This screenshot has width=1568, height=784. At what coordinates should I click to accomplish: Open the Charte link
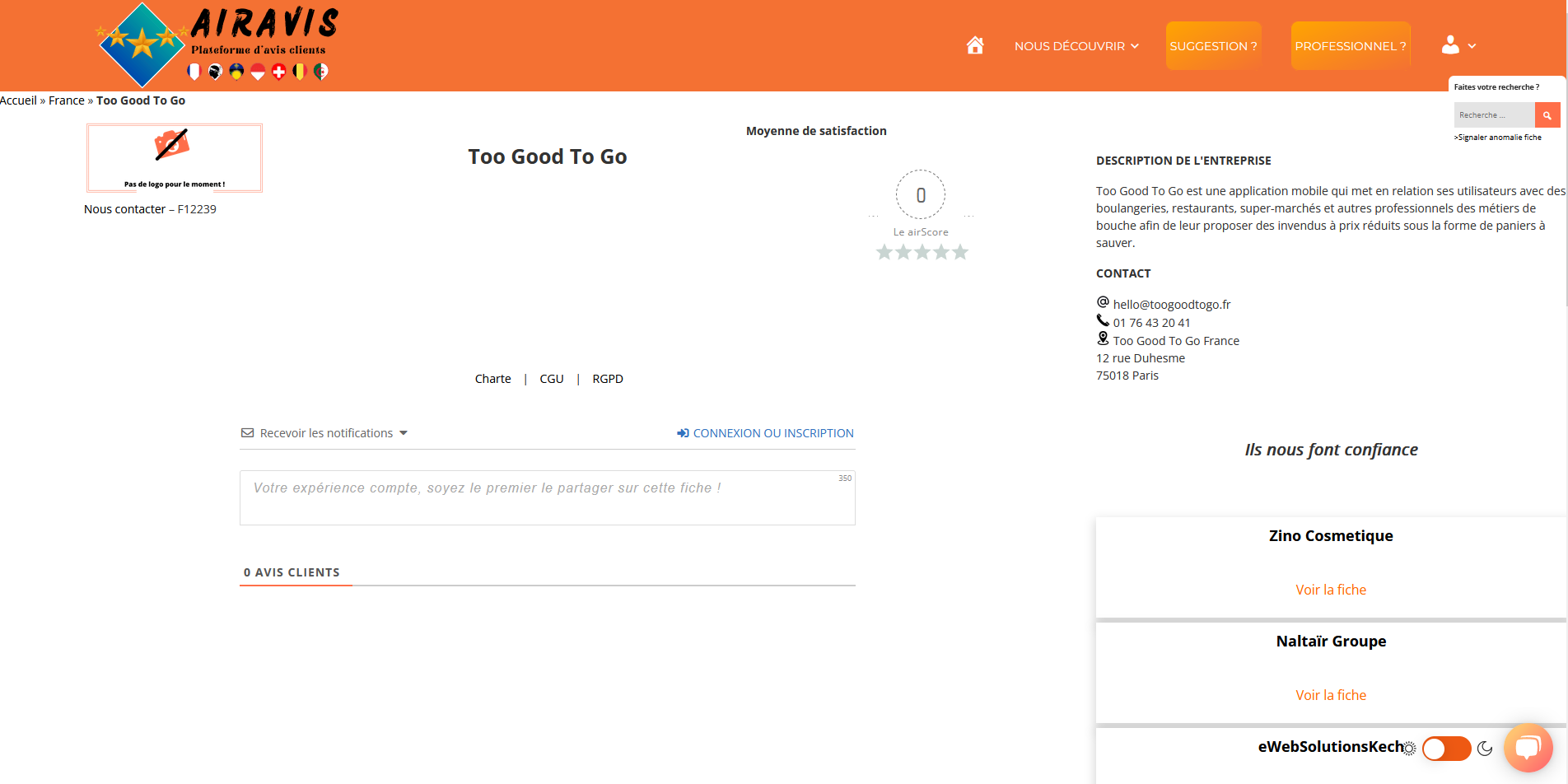pyautogui.click(x=492, y=379)
